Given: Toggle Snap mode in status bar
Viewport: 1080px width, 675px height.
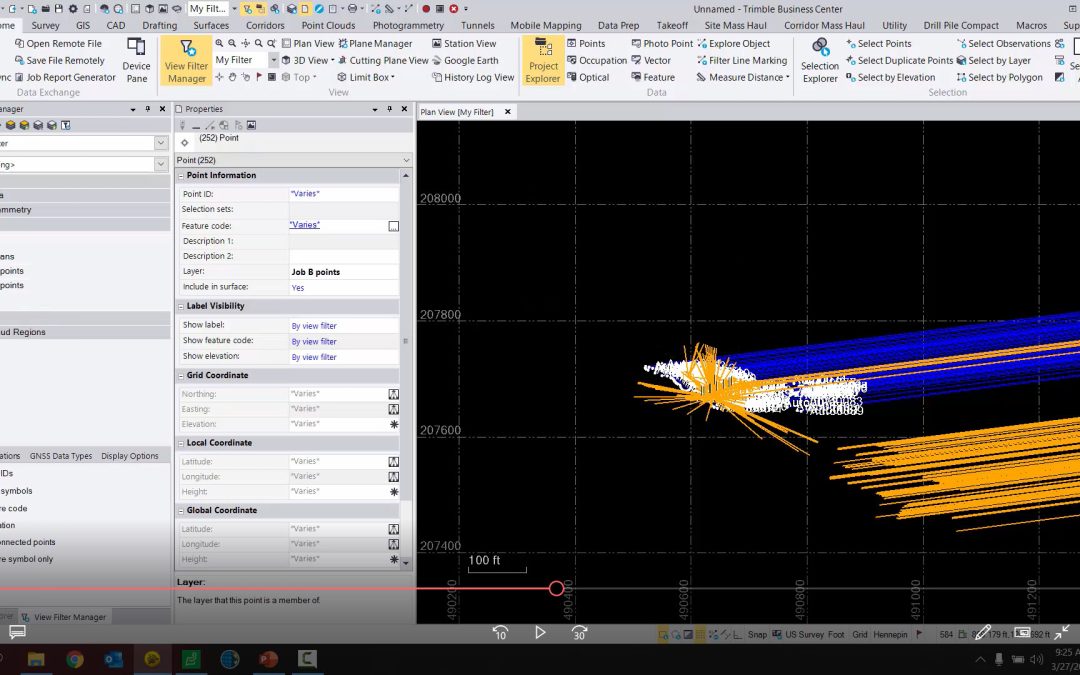Looking at the screenshot, I should pyautogui.click(x=757, y=634).
